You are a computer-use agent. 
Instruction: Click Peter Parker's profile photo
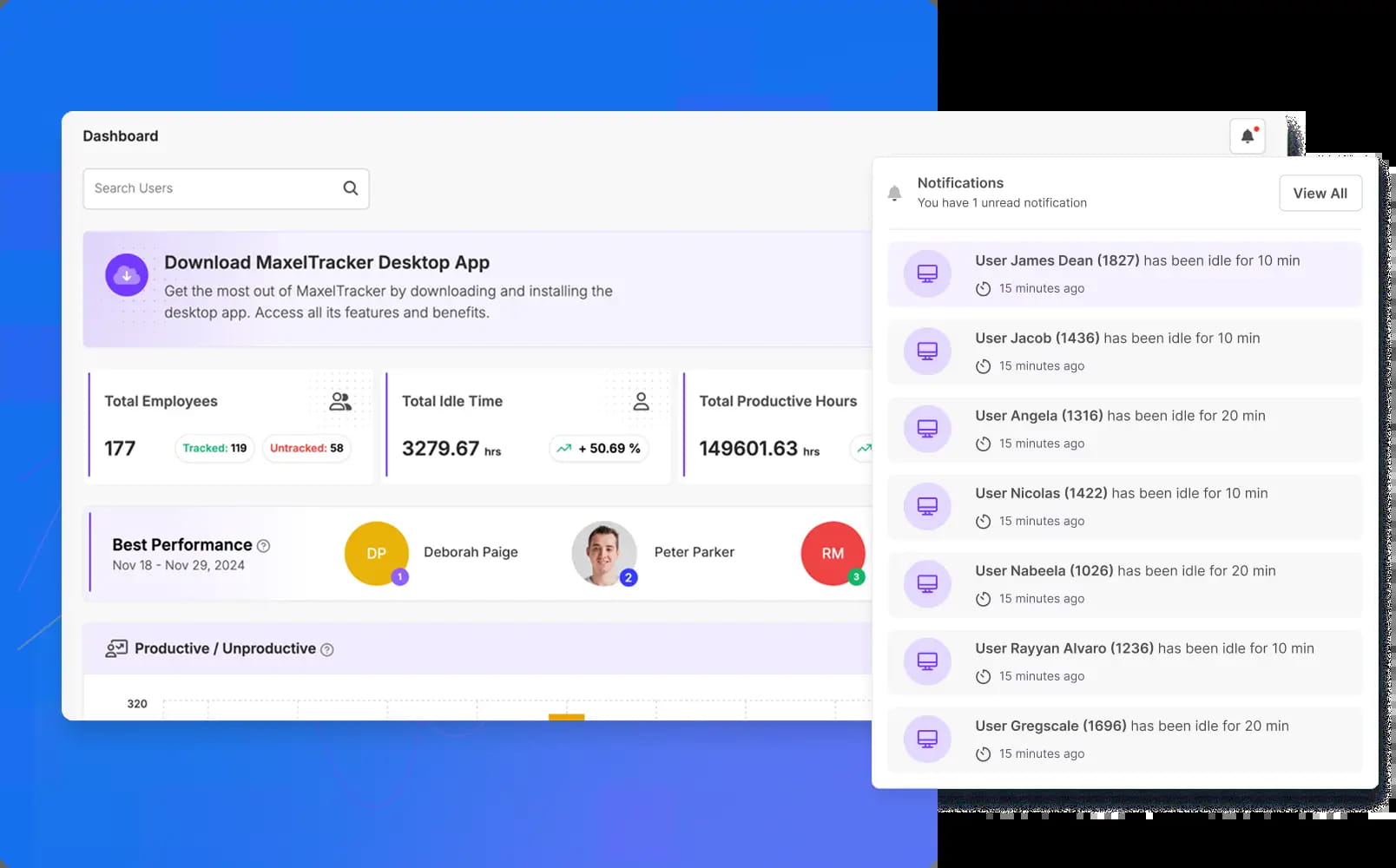click(x=604, y=553)
